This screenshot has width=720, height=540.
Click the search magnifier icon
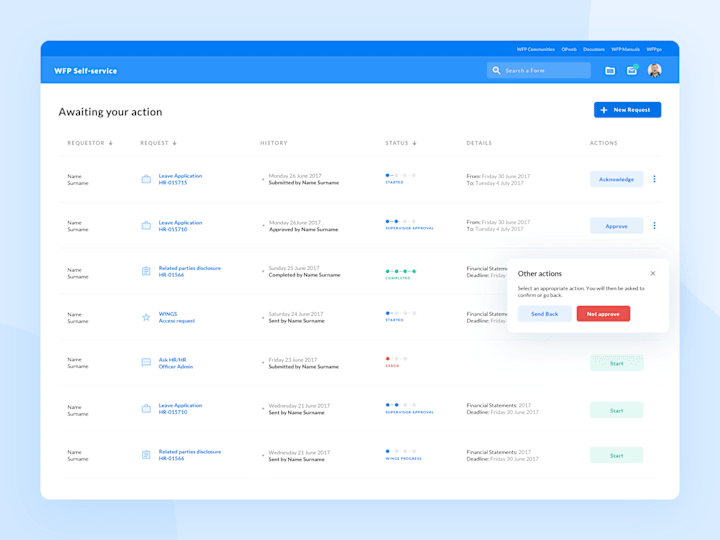pyautogui.click(x=496, y=71)
